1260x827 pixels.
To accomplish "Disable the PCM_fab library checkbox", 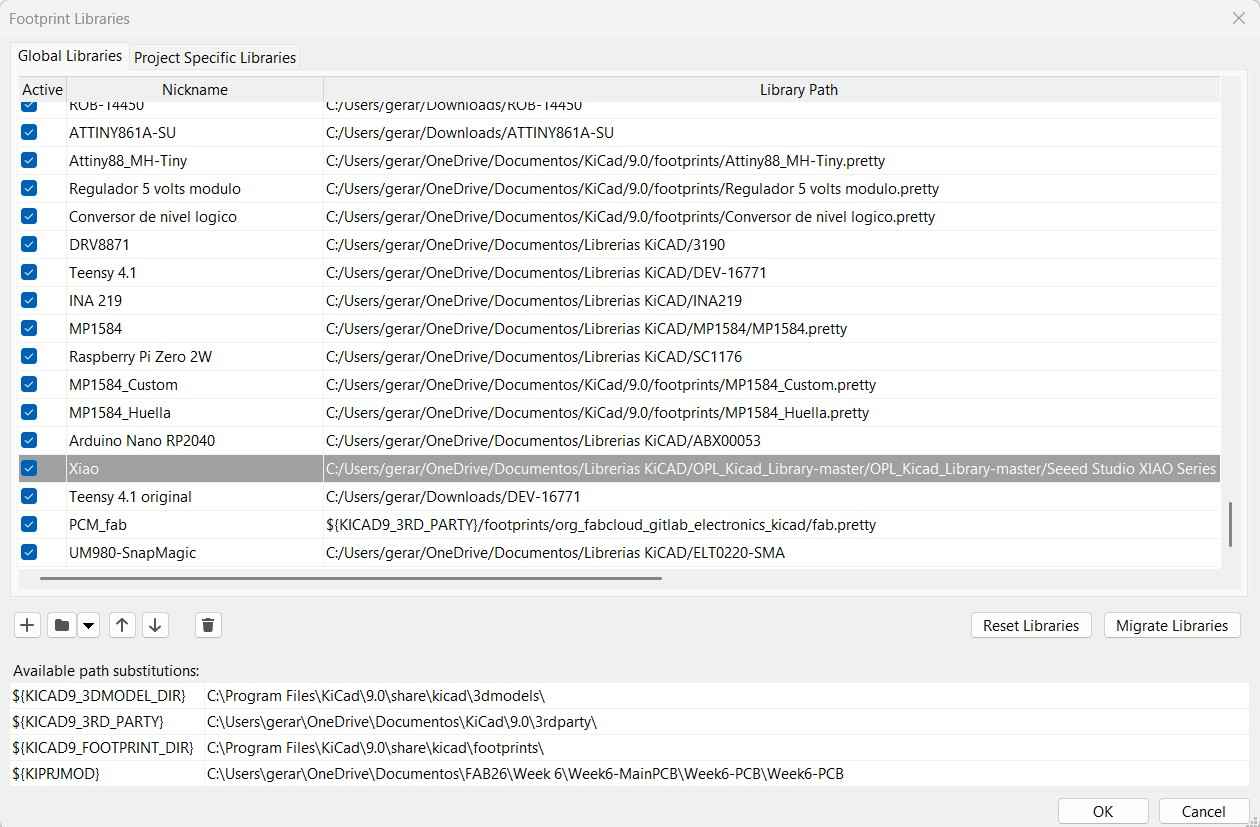I will click(29, 524).
